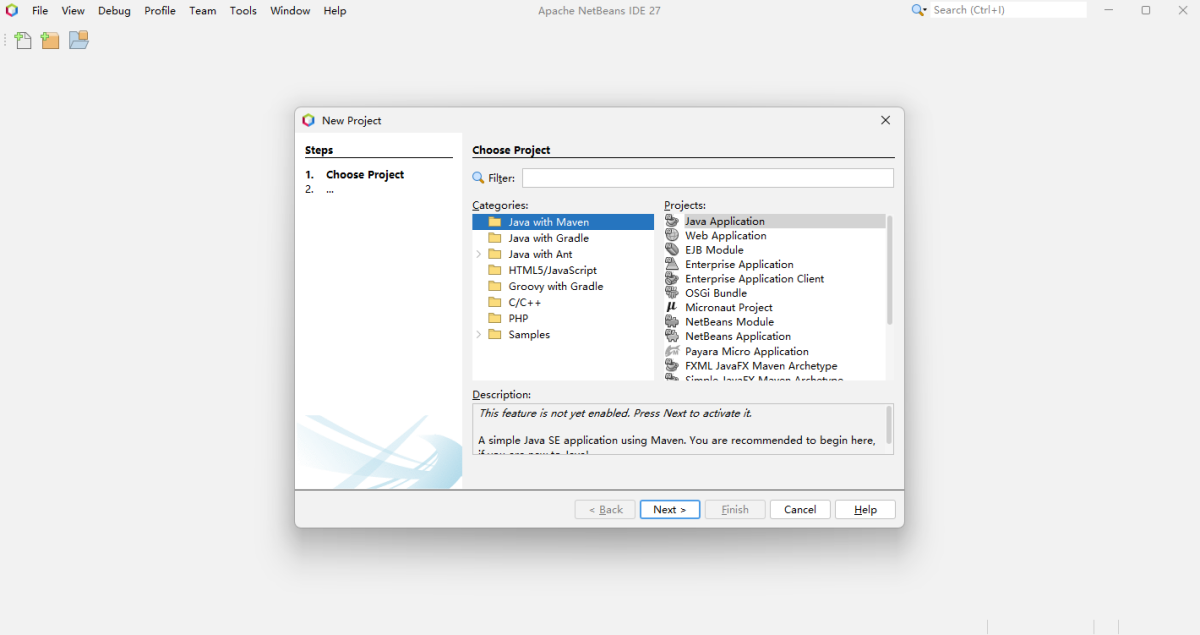The width and height of the screenshot is (1200, 635).
Task: Pick the OSGi Bundle project icon
Action: click(x=672, y=293)
